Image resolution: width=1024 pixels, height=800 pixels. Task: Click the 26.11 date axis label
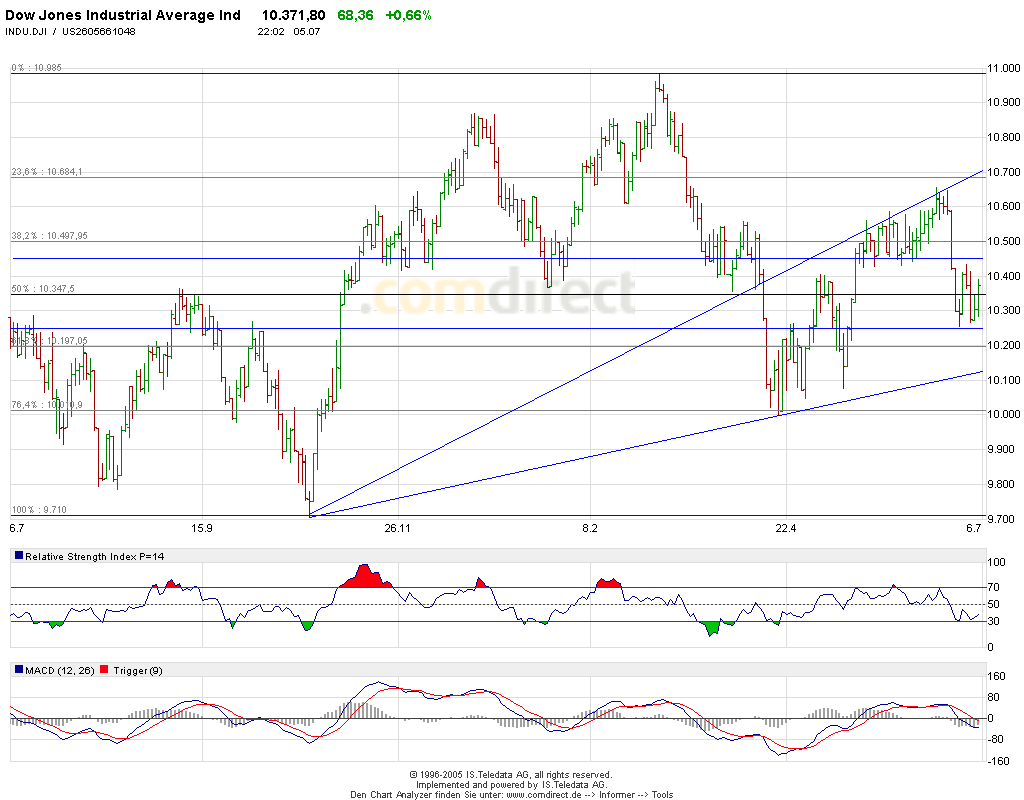pos(397,528)
